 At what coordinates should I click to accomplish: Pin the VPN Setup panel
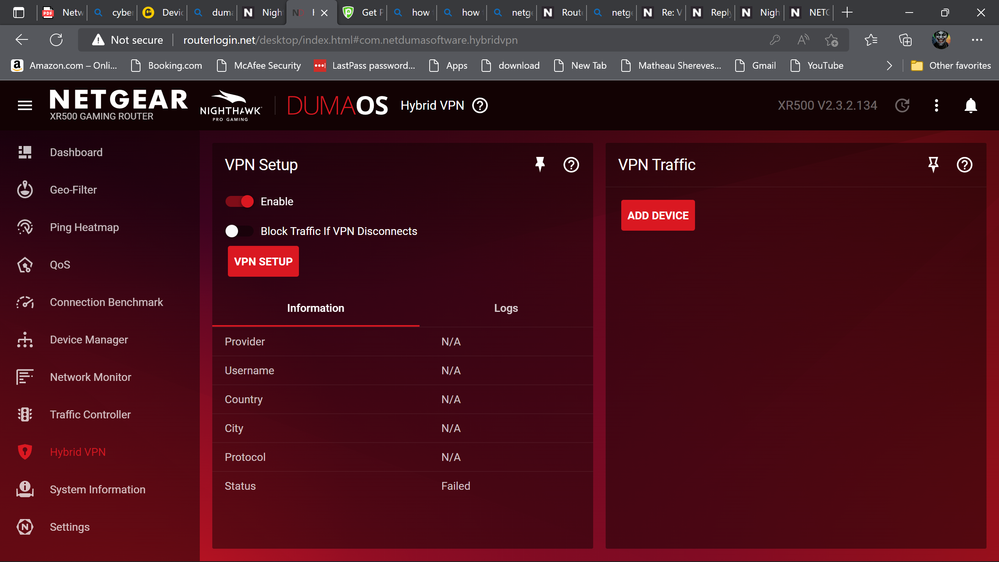coord(540,165)
